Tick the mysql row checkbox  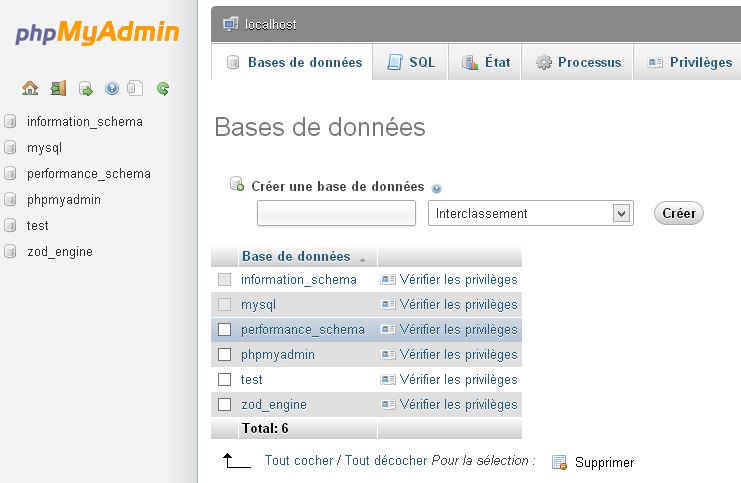224,305
